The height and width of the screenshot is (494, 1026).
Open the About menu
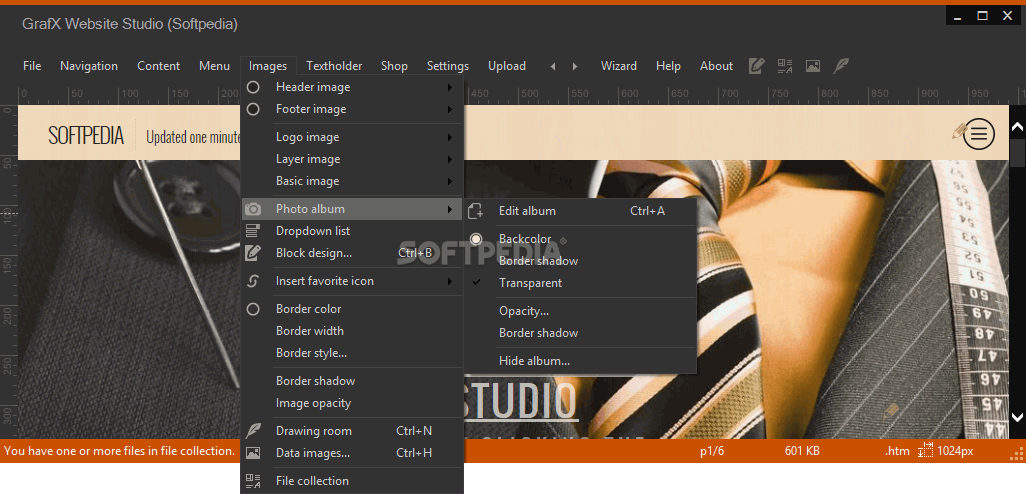coord(716,66)
